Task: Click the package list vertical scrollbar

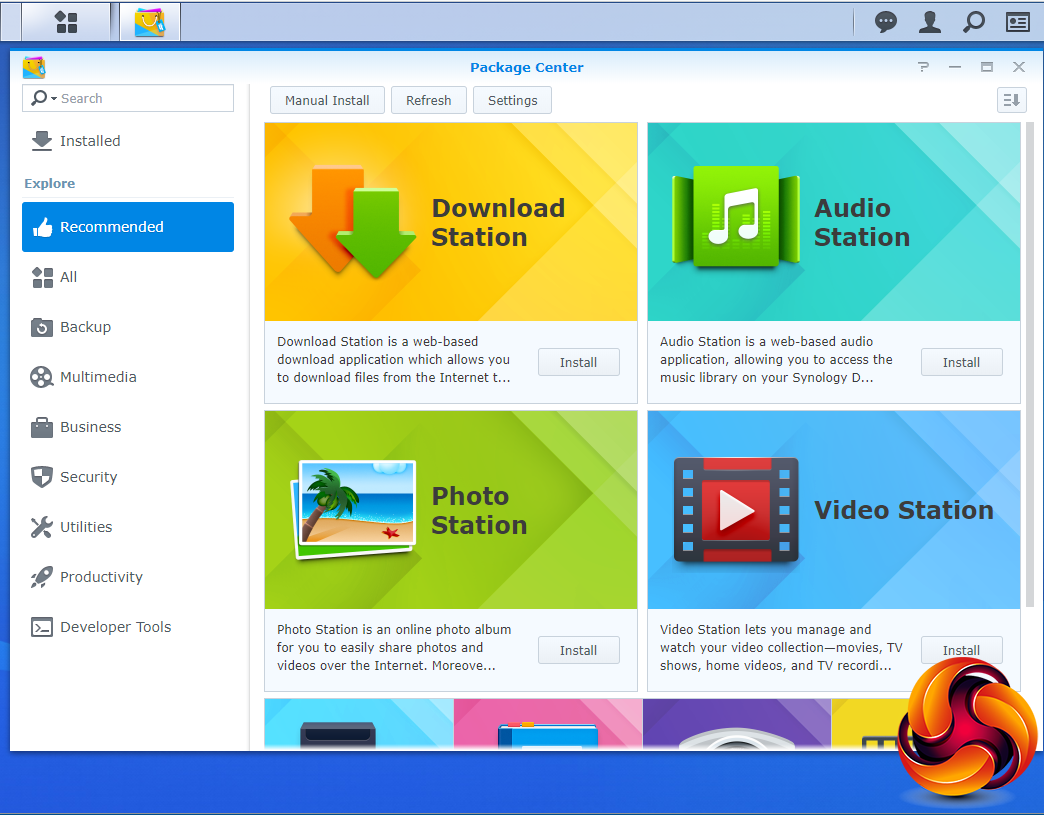Action: [1030, 365]
